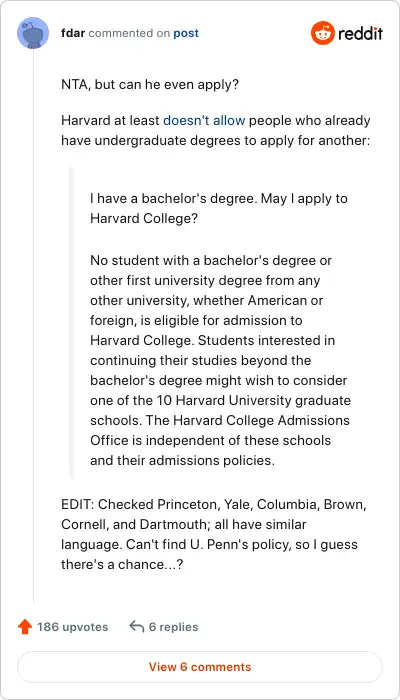Screen dimensions: 400x700
Task: Follow the "doesn't allow" hyperlink
Action: [x=204, y=121]
